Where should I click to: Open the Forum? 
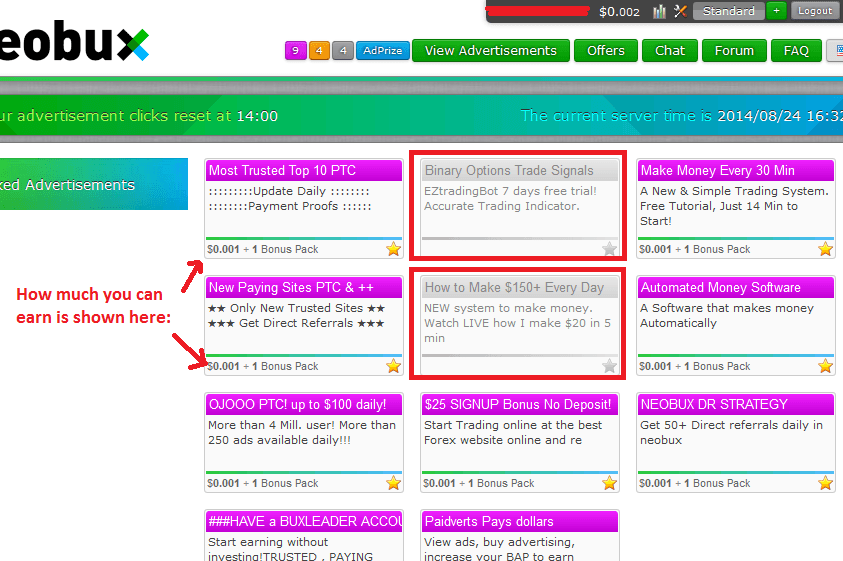[734, 51]
